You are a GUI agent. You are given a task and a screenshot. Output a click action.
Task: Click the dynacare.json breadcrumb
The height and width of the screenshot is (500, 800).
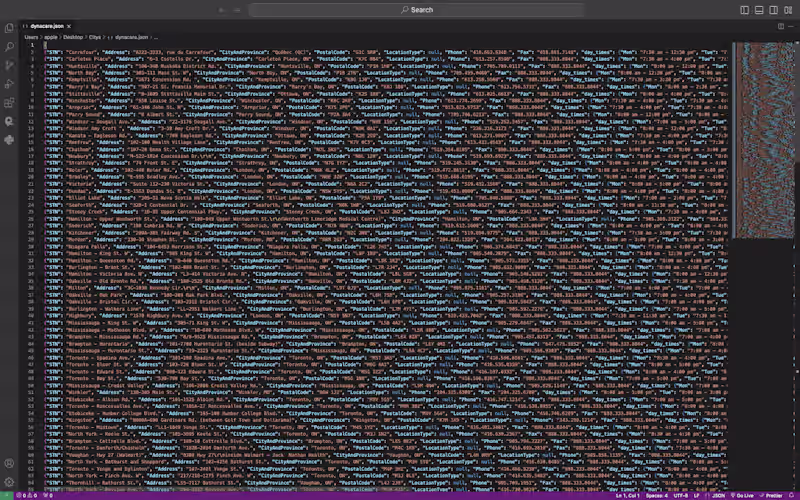(x=131, y=37)
